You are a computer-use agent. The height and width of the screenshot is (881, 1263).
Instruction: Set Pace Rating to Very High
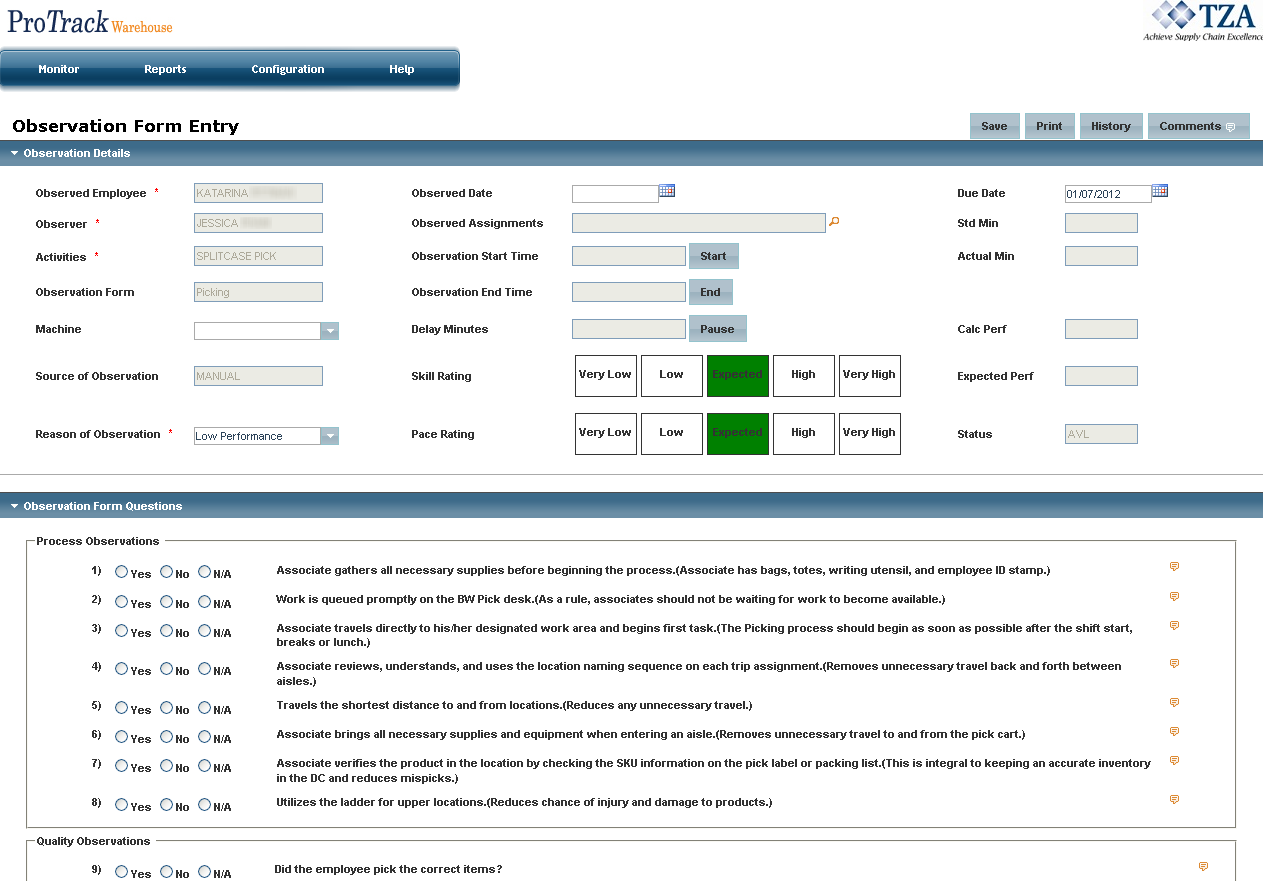pos(870,434)
